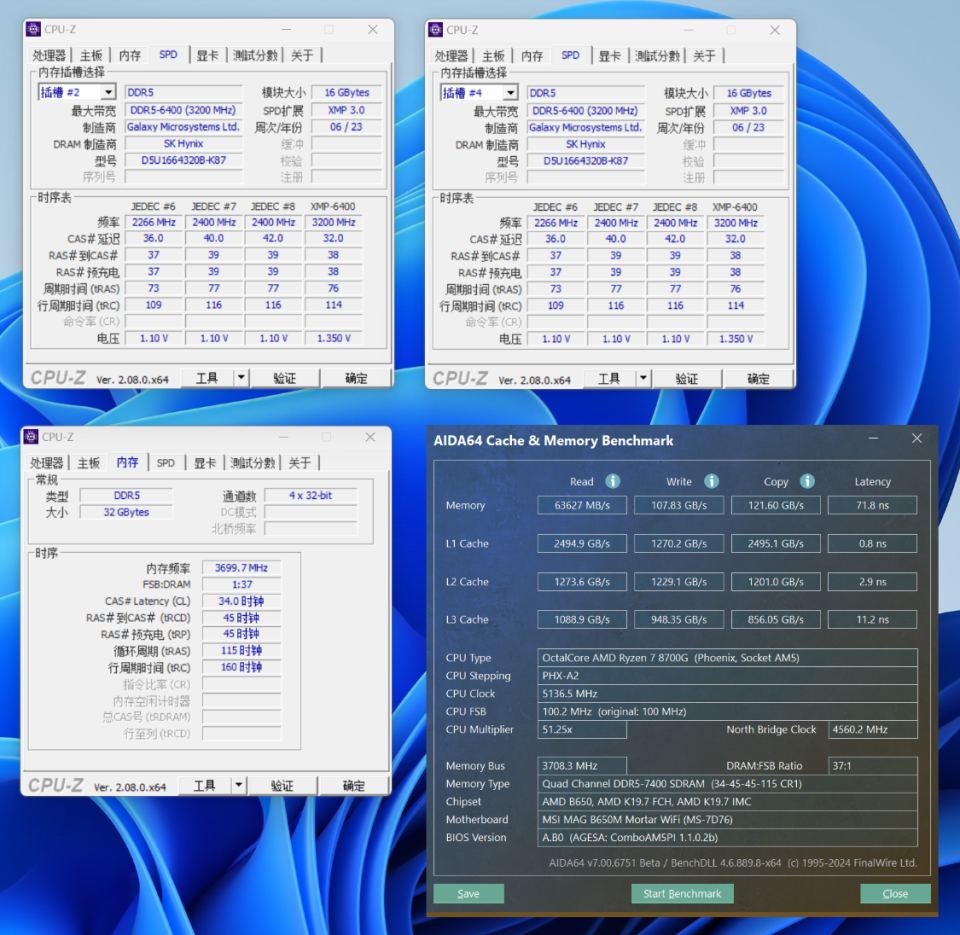Click the Write info icon in AIDA64
This screenshot has height=935, width=960.
tap(711, 481)
